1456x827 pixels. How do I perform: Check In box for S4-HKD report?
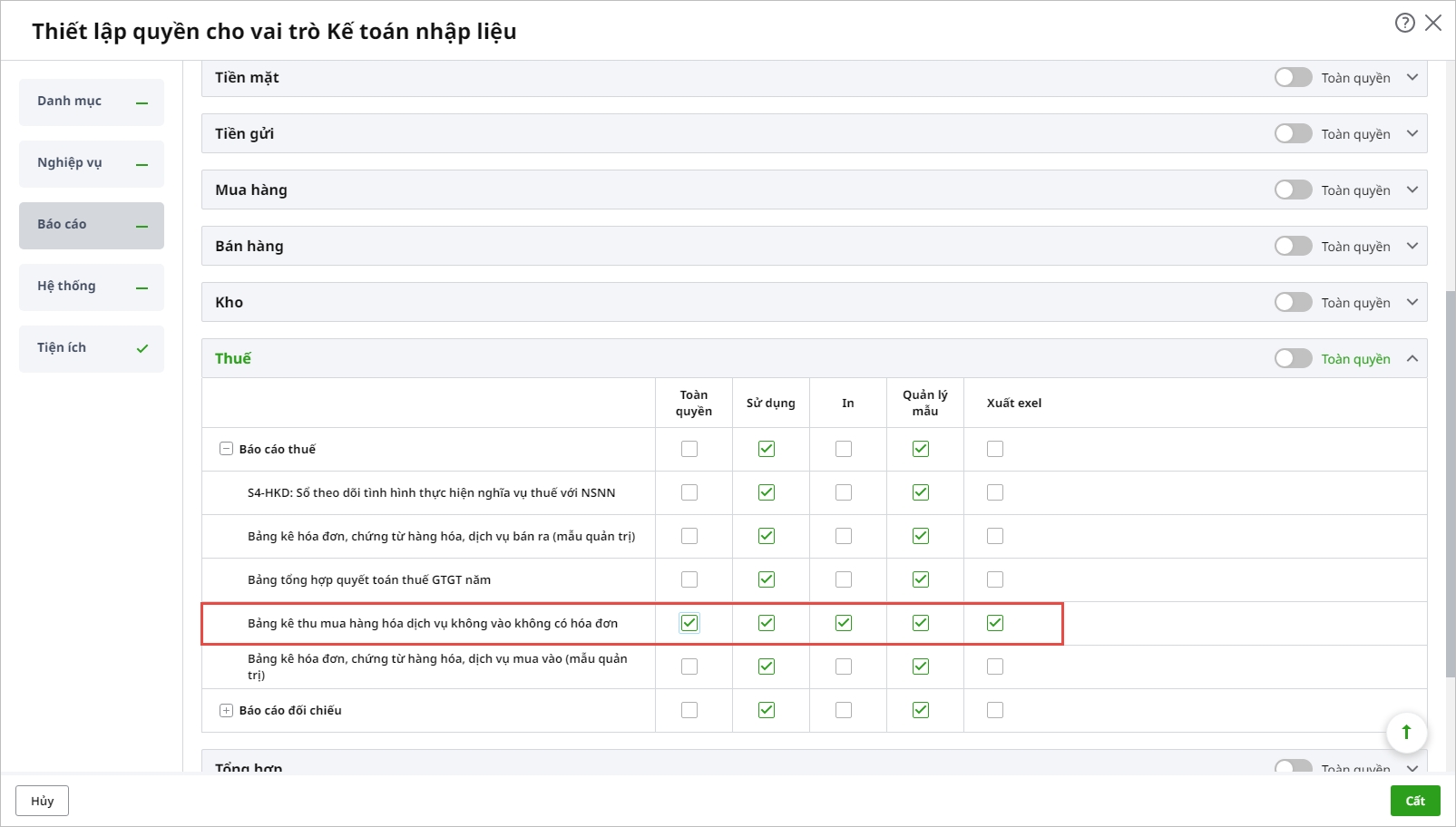click(x=844, y=492)
